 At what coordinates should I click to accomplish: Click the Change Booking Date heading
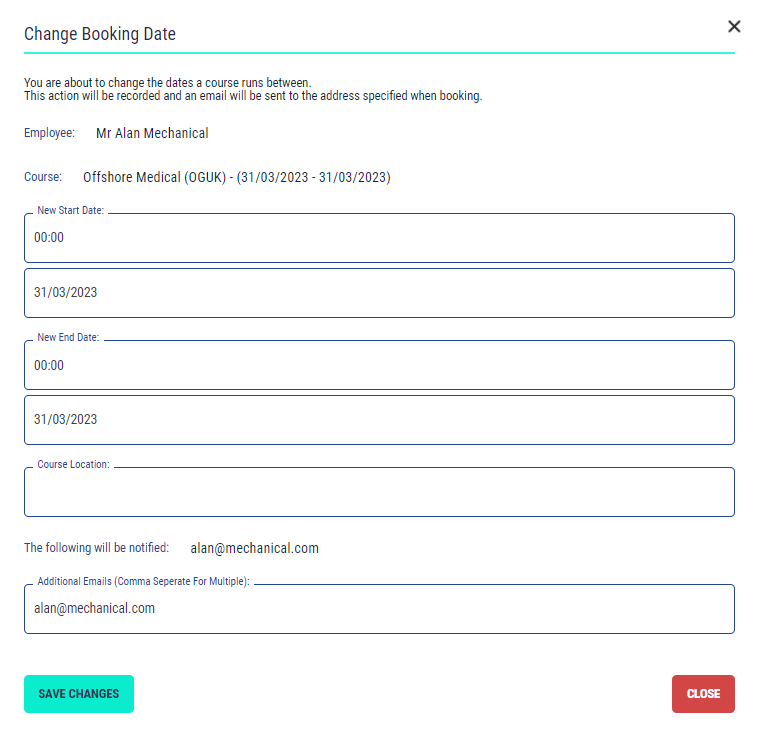[x=100, y=34]
